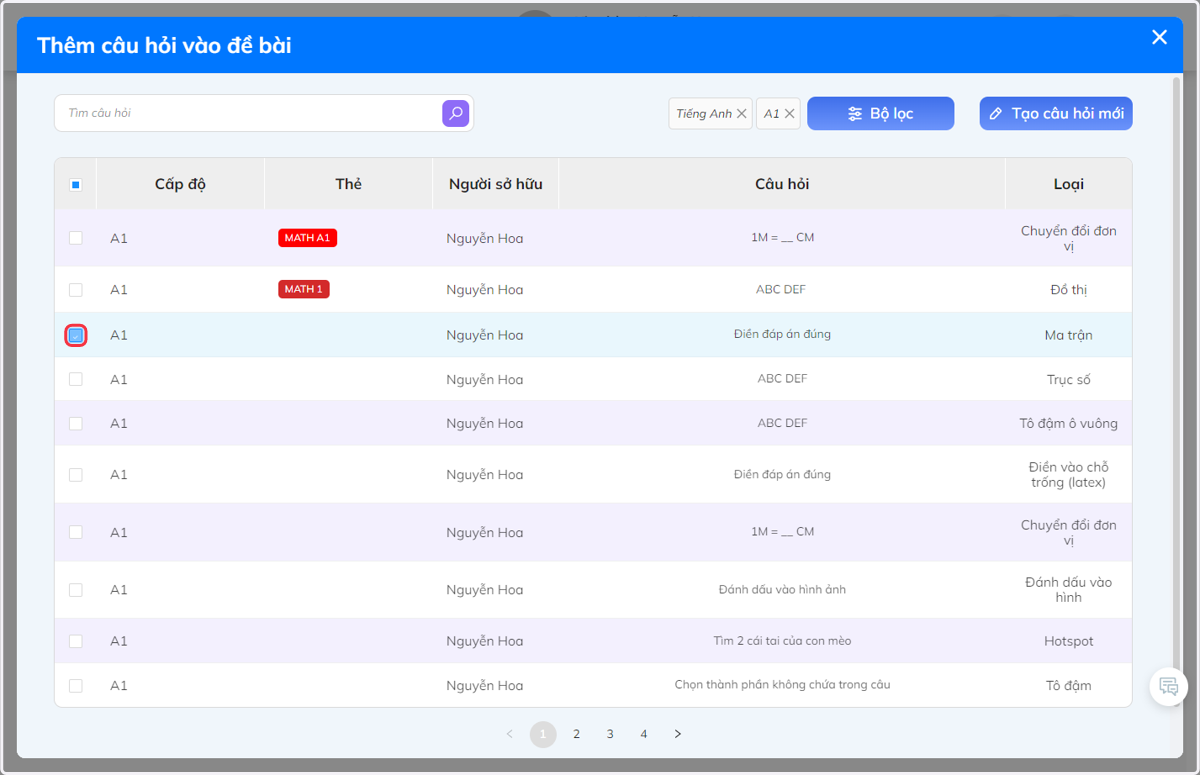Go to next page arrow
This screenshot has width=1200, height=775.
pos(677,734)
